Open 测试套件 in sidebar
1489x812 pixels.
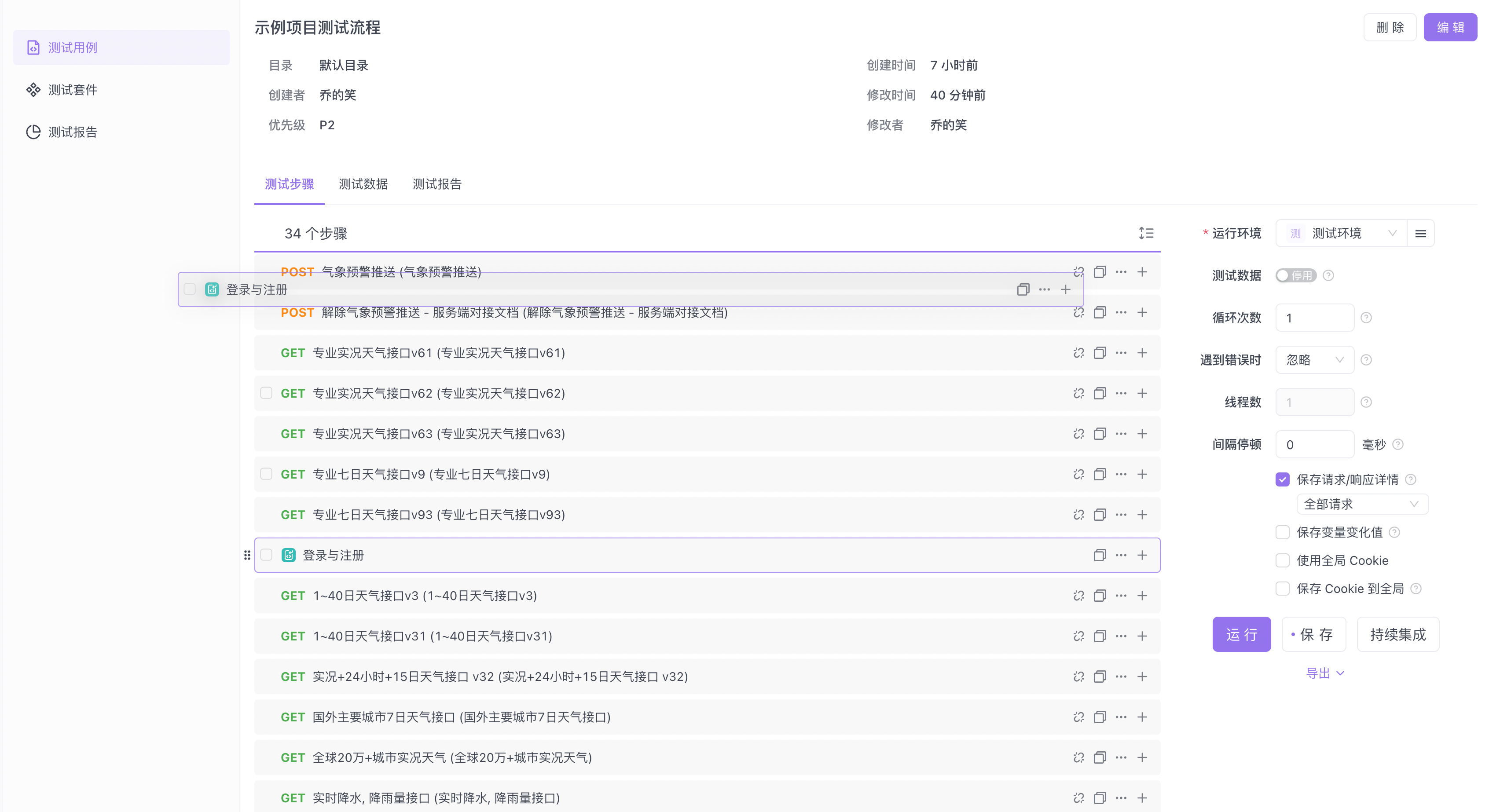tap(72, 90)
